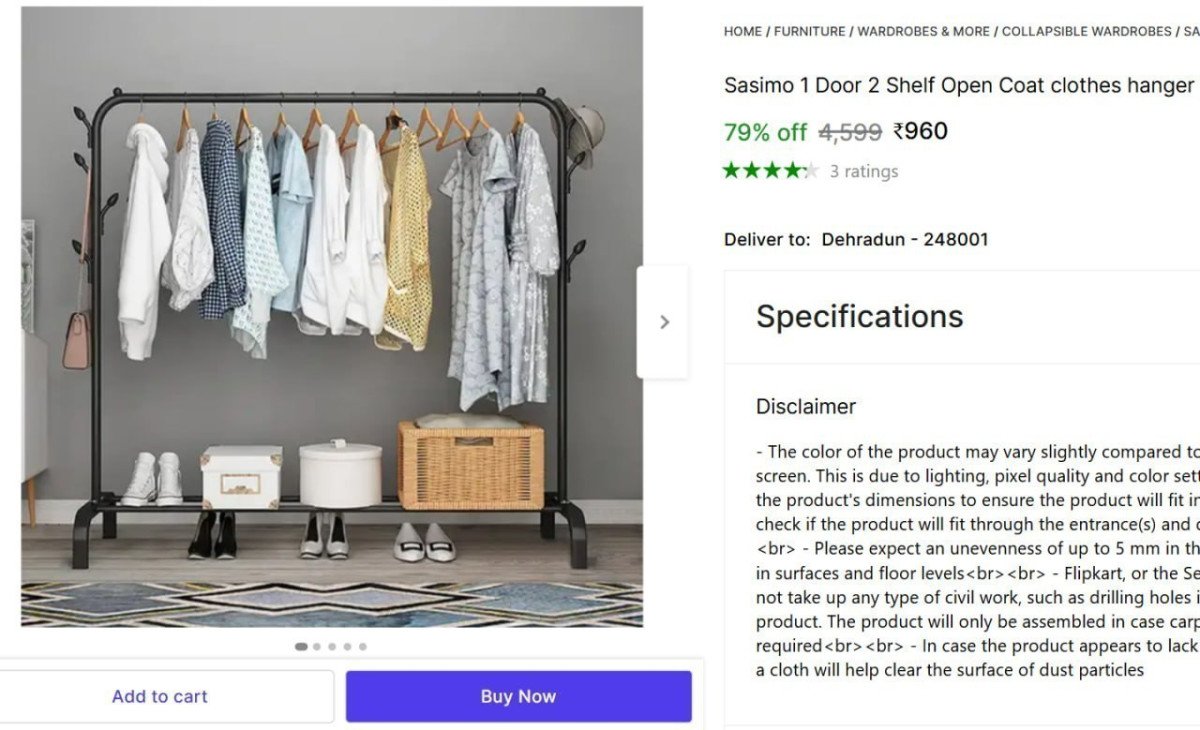Select the strikethrough original price 4,599
This screenshot has width=1200, height=730.
(851, 131)
